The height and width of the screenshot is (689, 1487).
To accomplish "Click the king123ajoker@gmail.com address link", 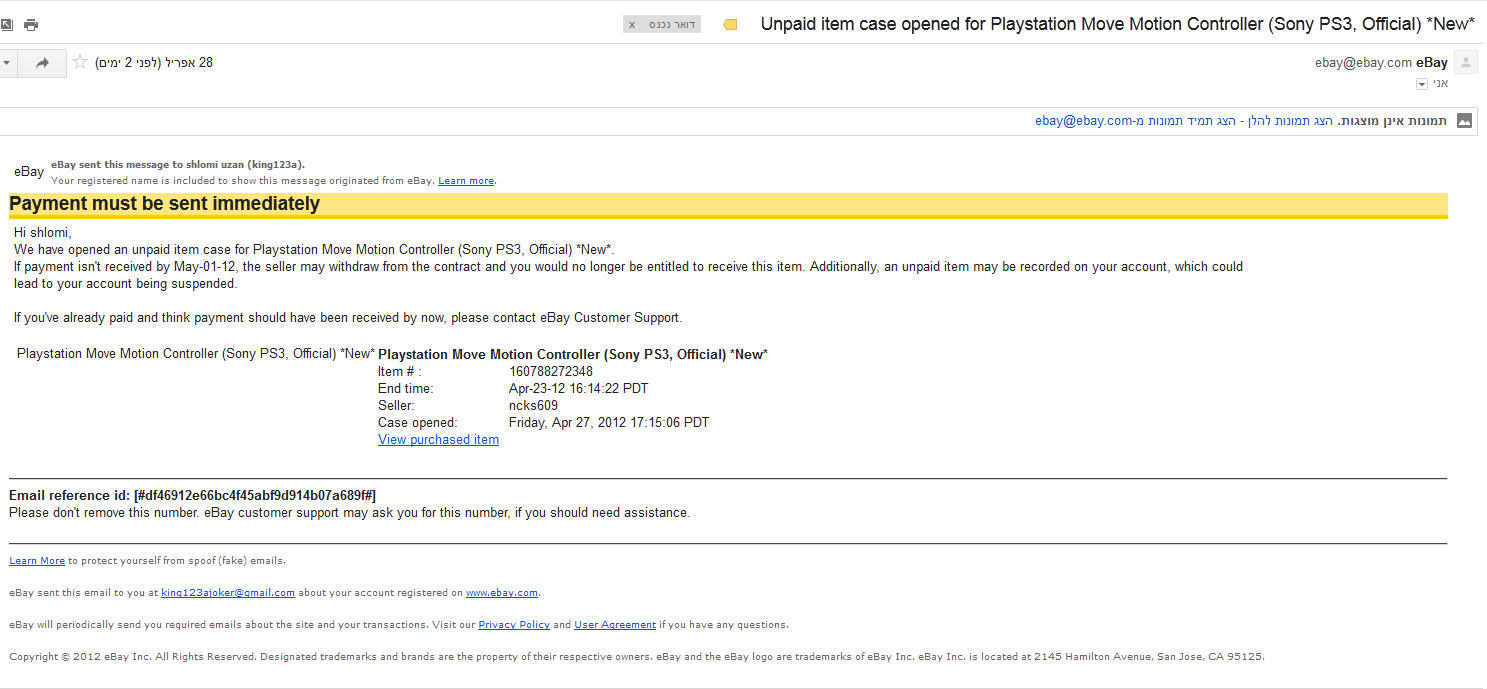I will 228,593.
